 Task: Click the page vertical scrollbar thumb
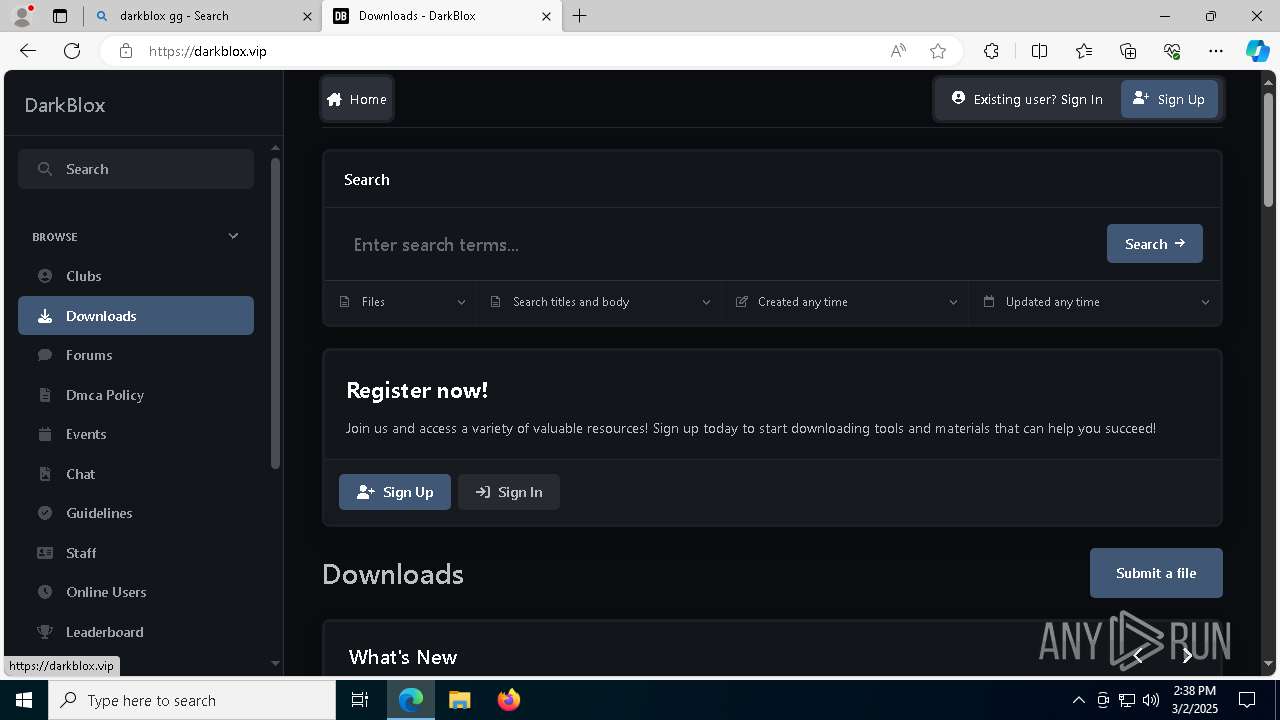(x=1268, y=150)
